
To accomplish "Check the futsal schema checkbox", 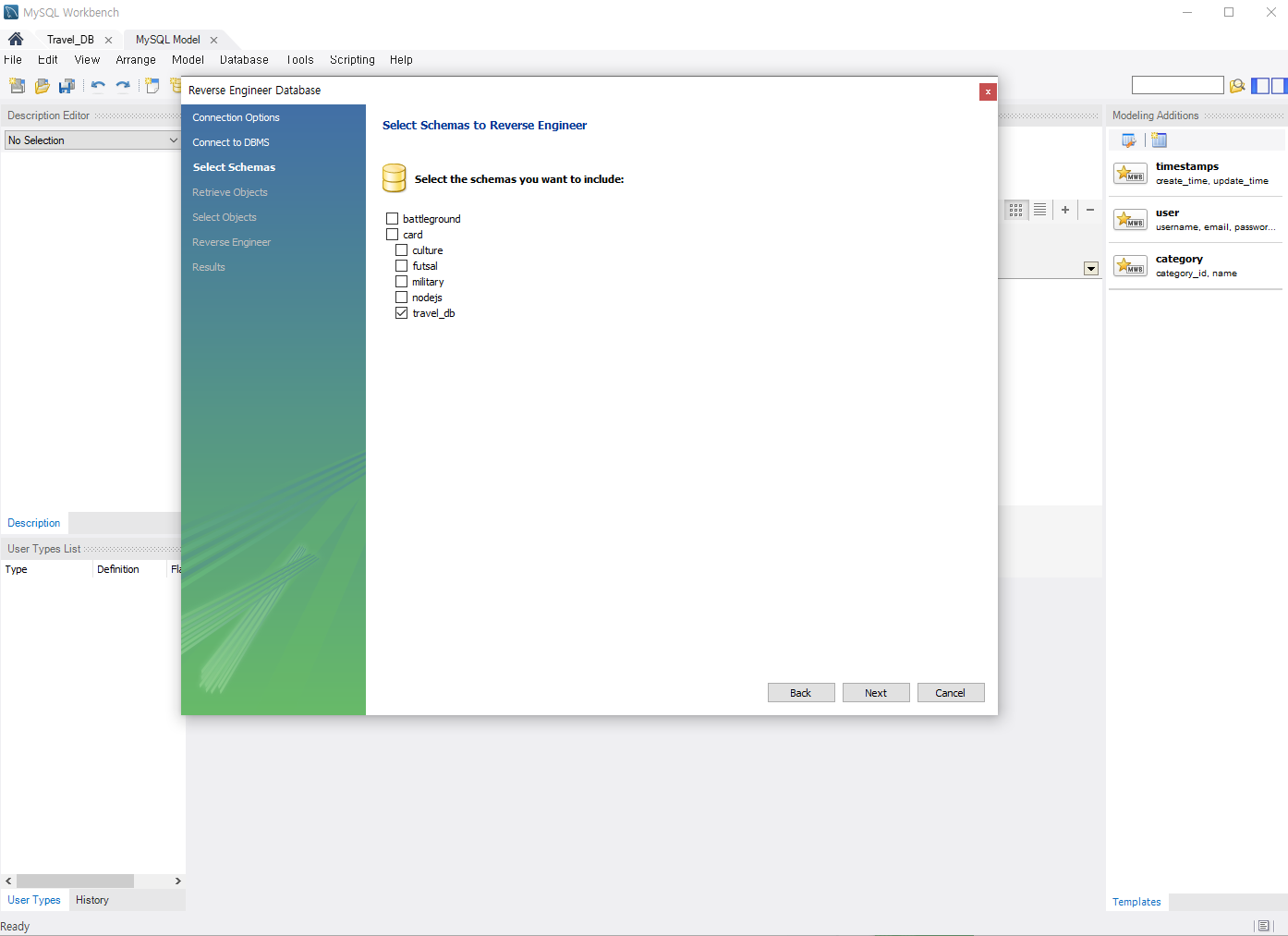I will [x=401, y=266].
